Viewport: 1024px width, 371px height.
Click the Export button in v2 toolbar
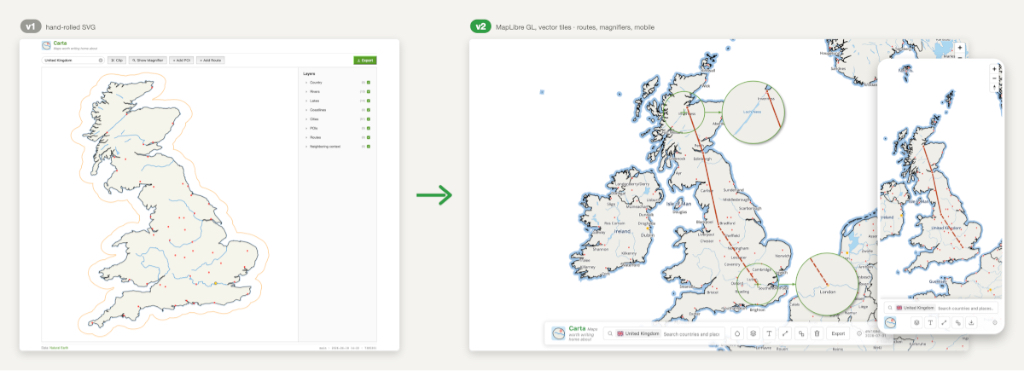click(x=838, y=334)
